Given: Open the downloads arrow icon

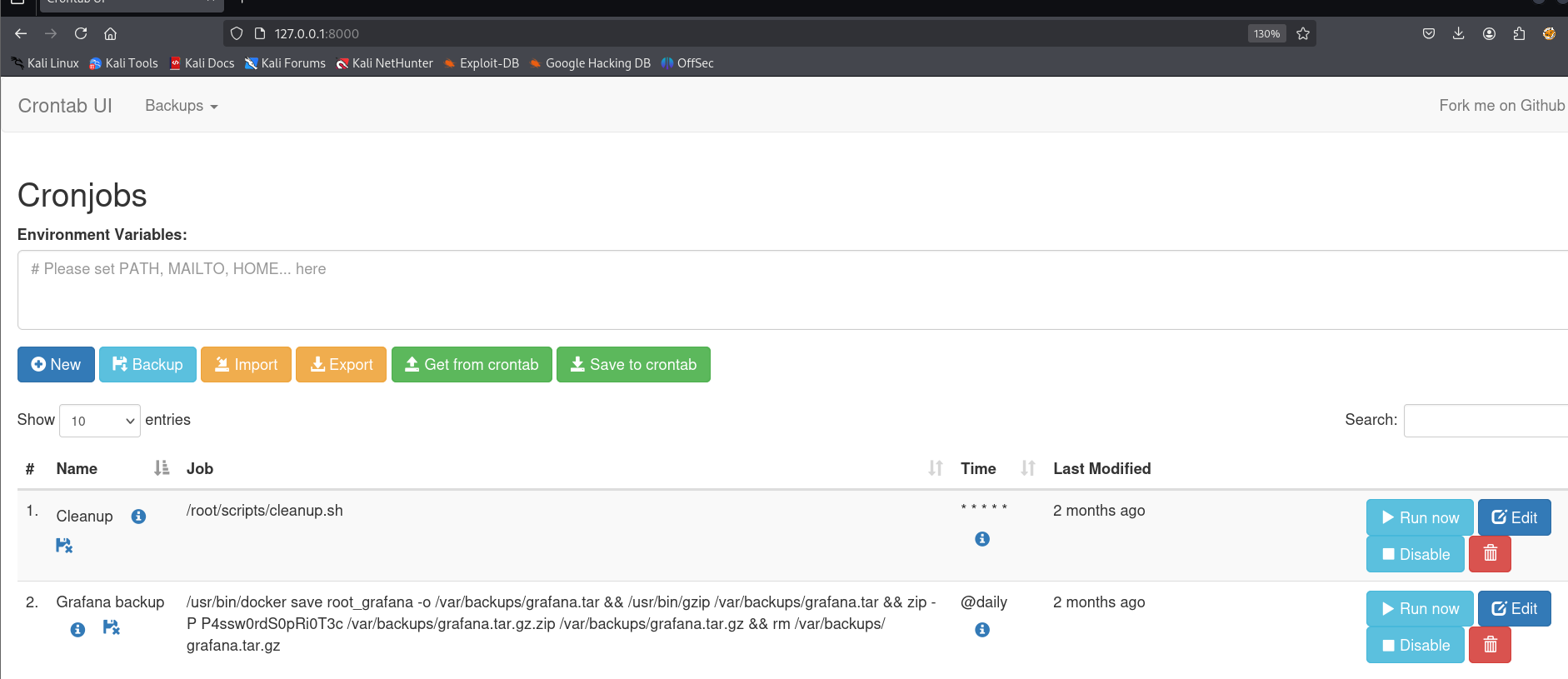Looking at the screenshot, I should click(1458, 33).
